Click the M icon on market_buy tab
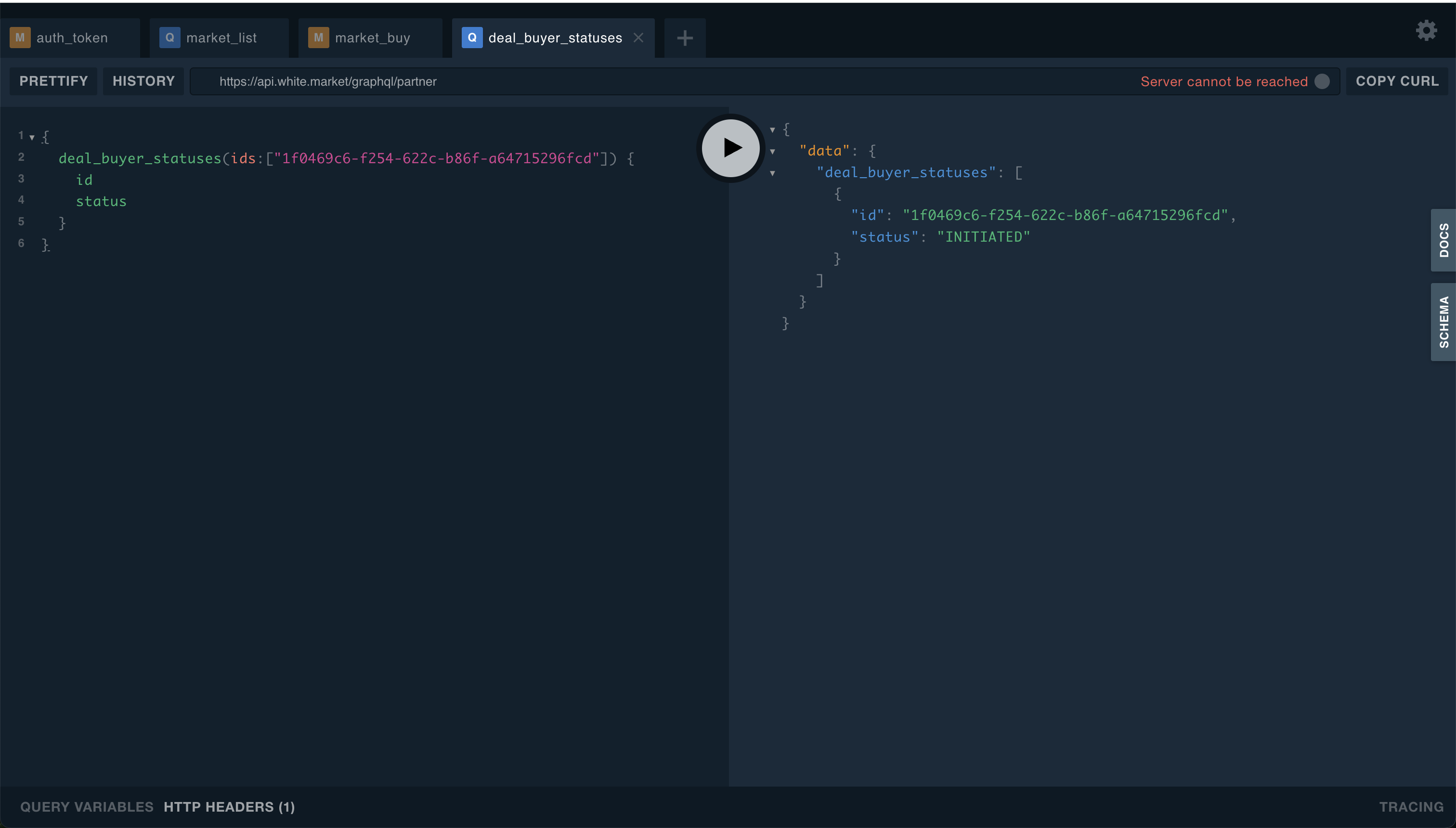The image size is (1456, 828). [x=319, y=38]
